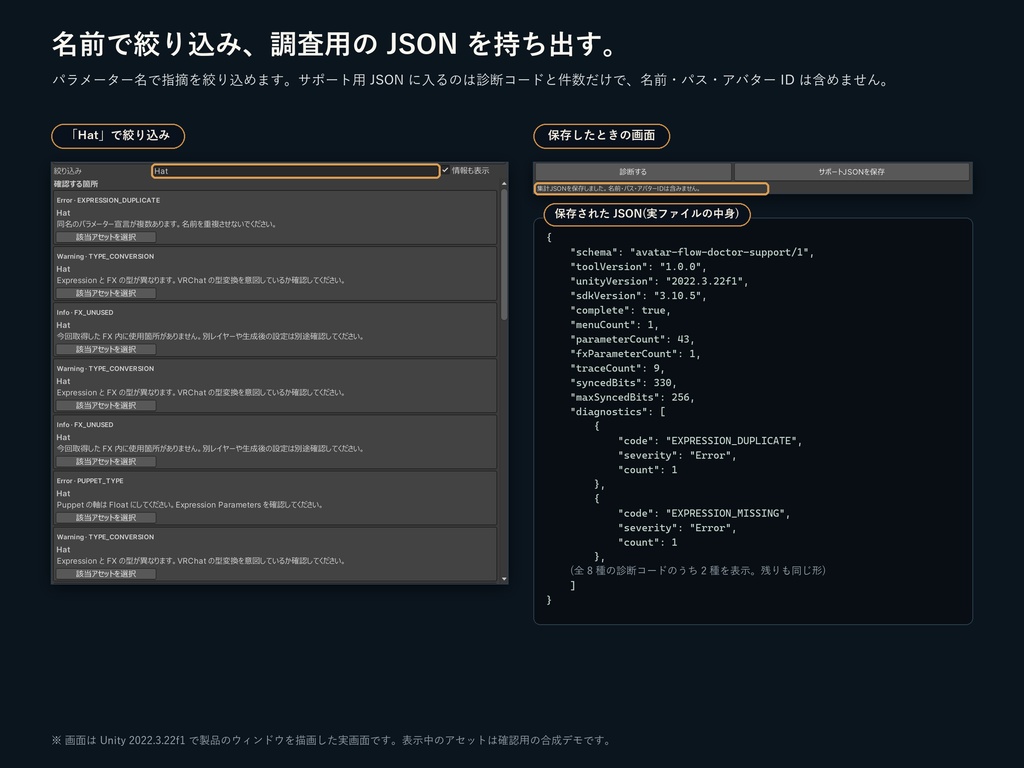The image size is (1024, 768).
Task: Click the 「Hat」で絞り込み label
Action: [x=118, y=136]
